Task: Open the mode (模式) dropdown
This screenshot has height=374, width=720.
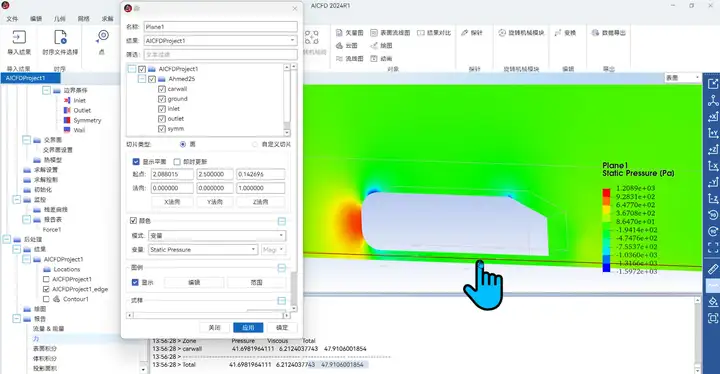Action: (x=217, y=236)
